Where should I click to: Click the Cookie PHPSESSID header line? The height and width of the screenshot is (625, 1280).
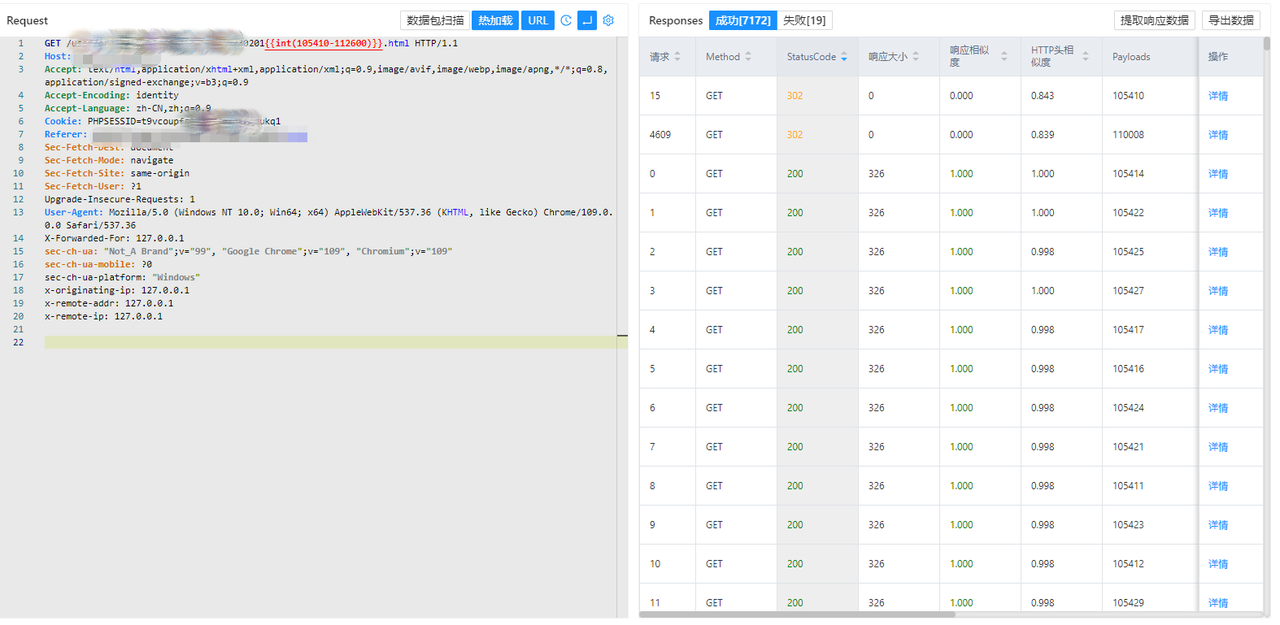[x=163, y=121]
